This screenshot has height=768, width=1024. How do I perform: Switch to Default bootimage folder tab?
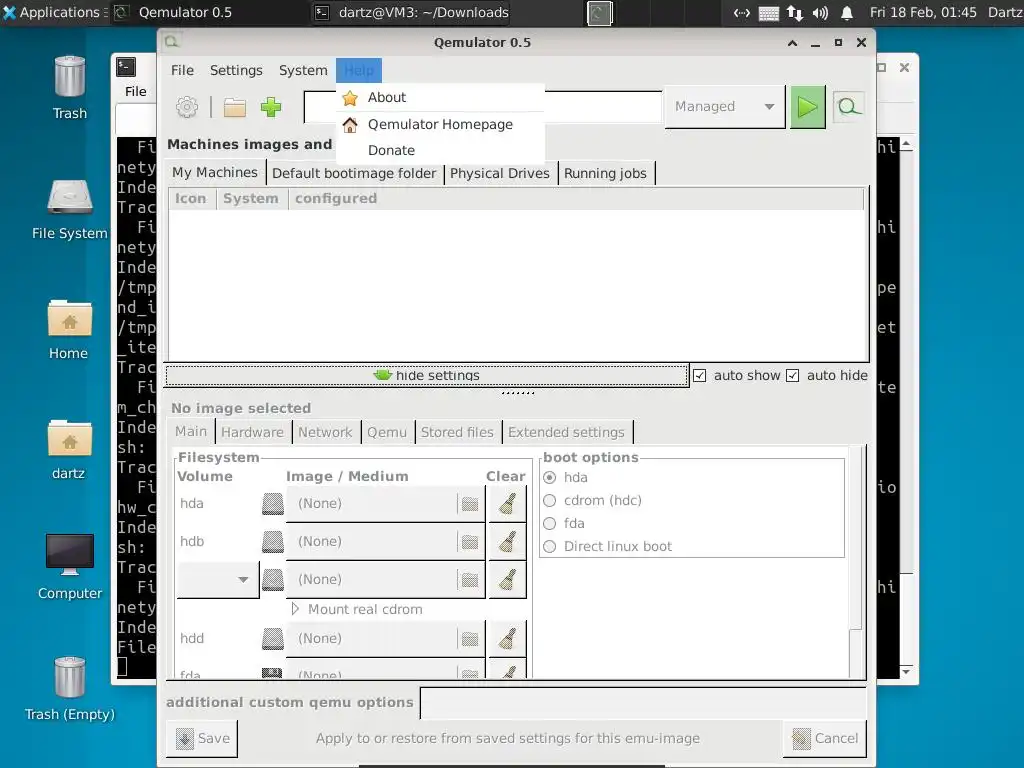(354, 173)
